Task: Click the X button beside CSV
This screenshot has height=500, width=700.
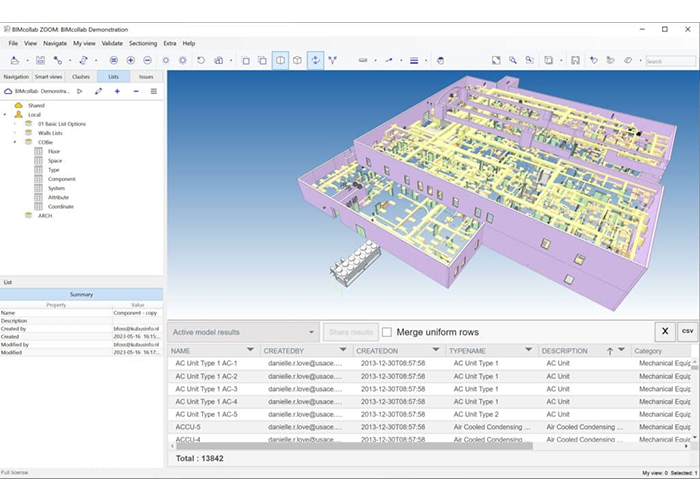Action: pyautogui.click(x=664, y=331)
